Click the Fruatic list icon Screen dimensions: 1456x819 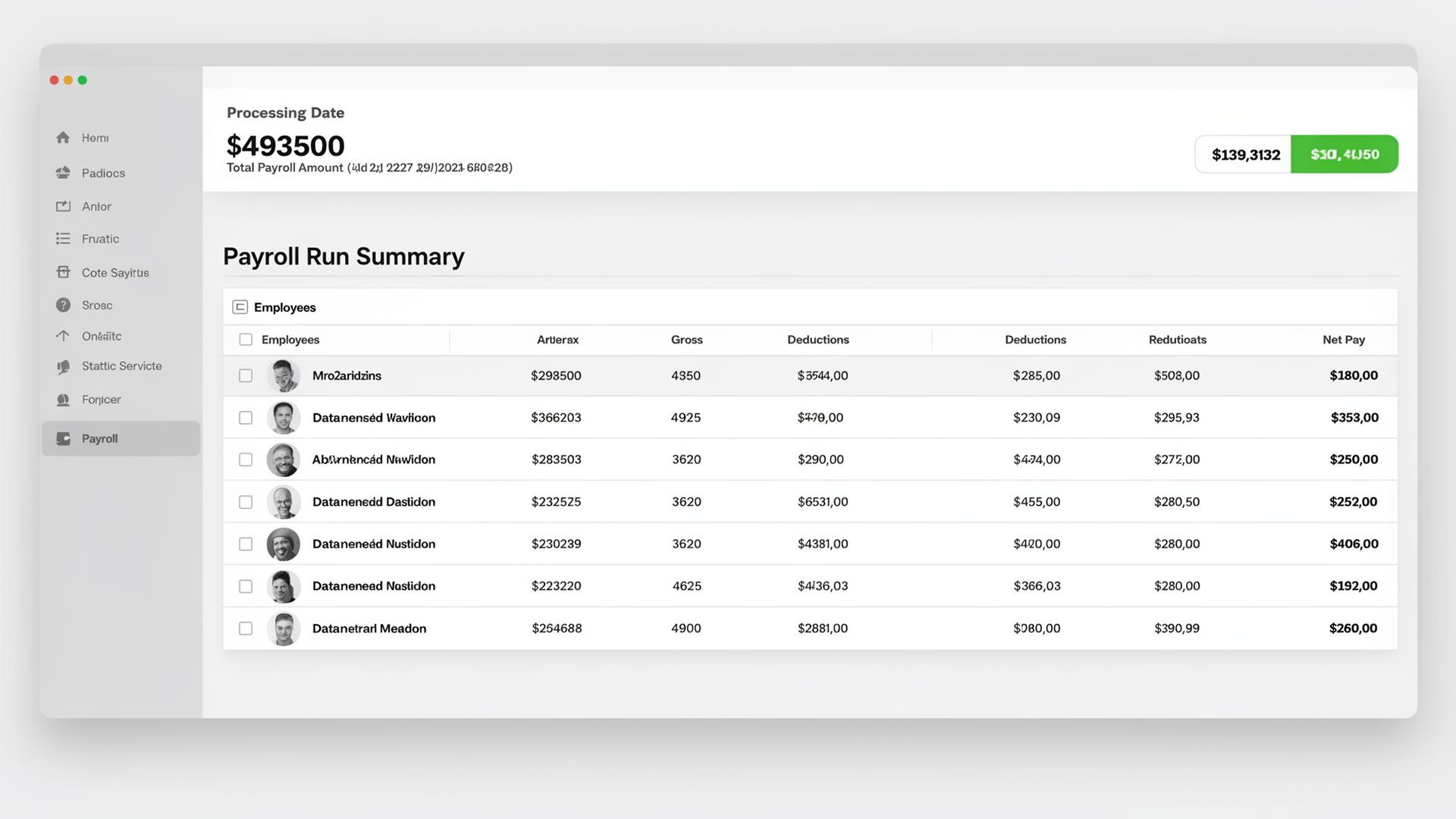coord(63,238)
